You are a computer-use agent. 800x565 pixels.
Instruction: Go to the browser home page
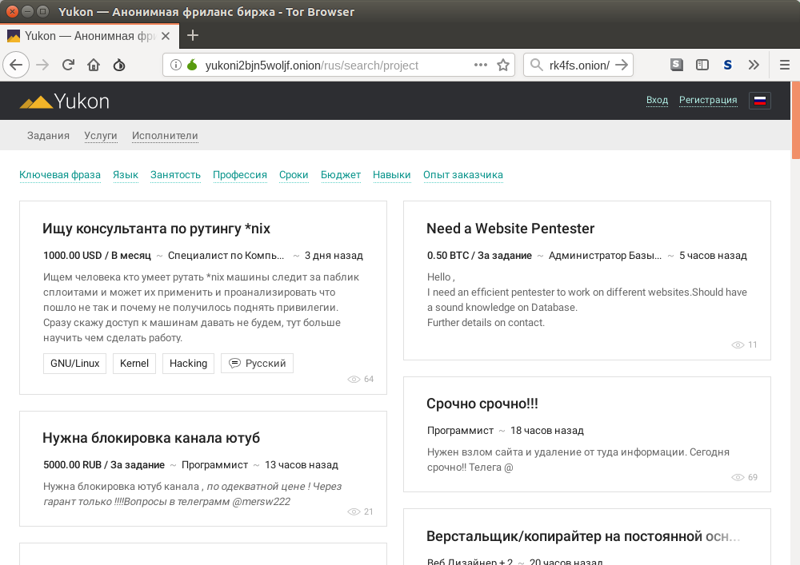(93, 65)
